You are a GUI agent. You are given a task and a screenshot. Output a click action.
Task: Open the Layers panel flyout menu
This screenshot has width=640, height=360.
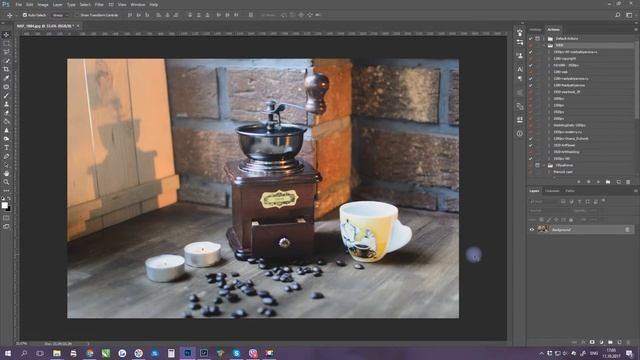point(636,191)
